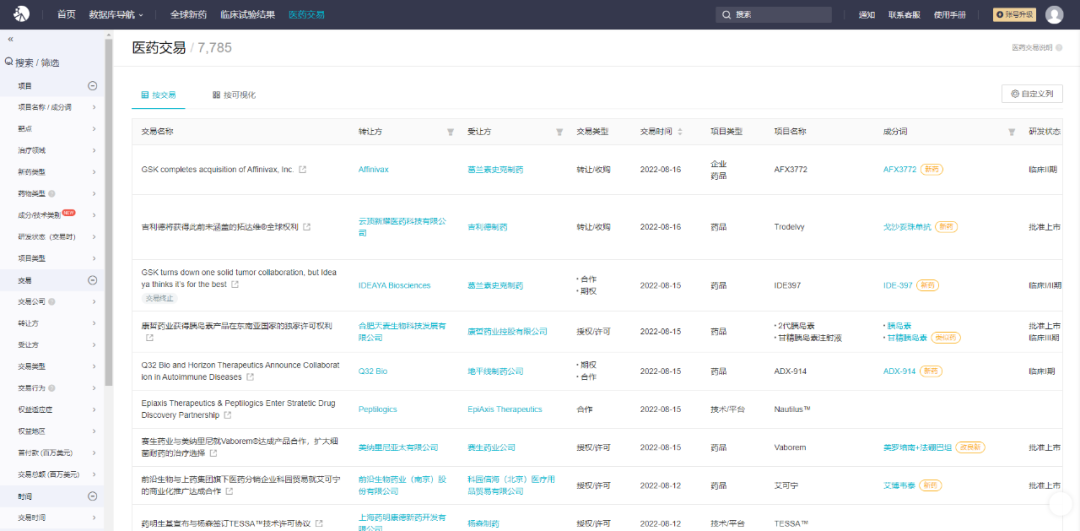Click the search magnifier icon in the header
This screenshot has width=1080, height=531.
(727, 14)
